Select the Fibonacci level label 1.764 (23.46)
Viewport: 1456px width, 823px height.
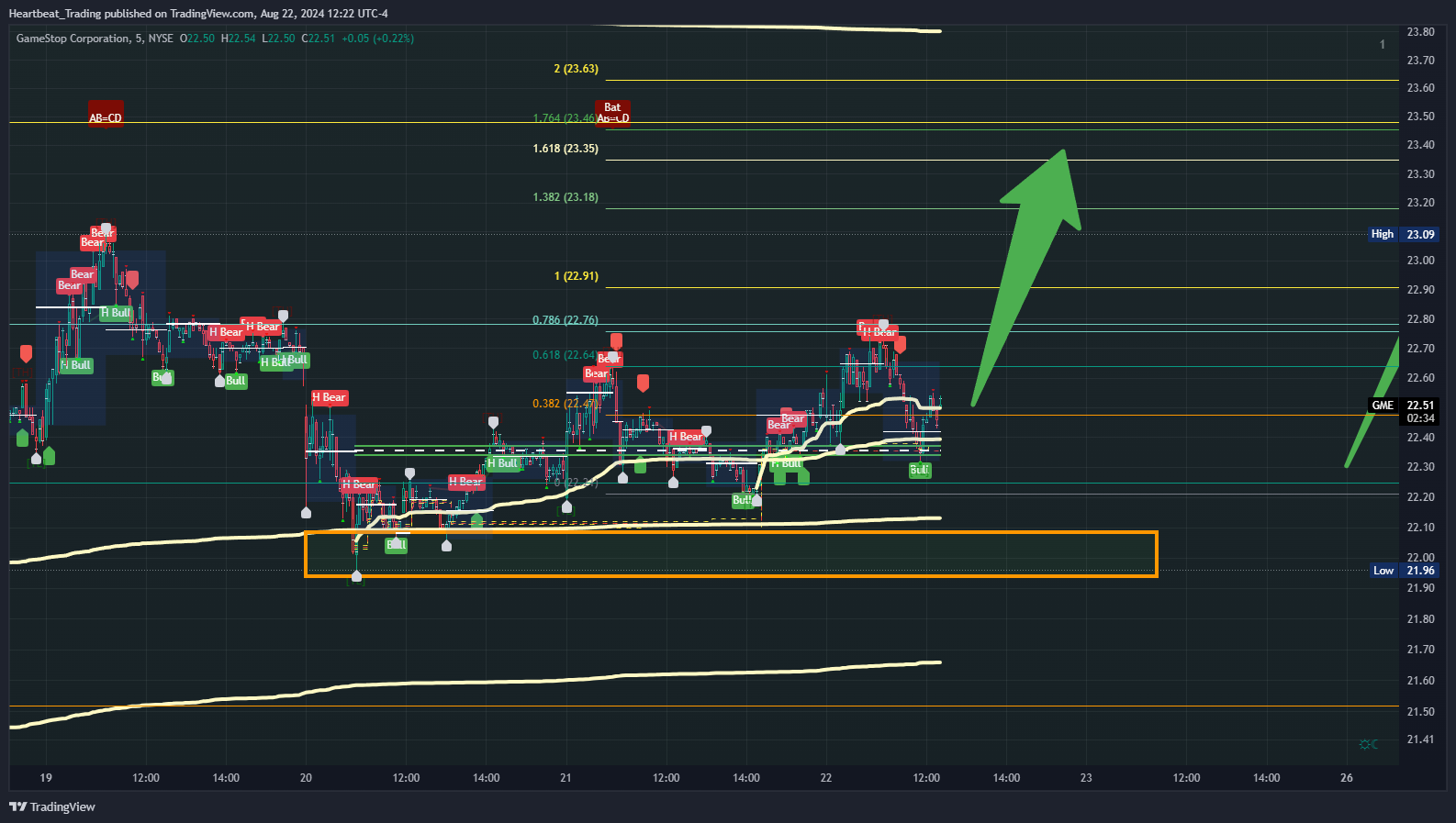click(x=564, y=118)
